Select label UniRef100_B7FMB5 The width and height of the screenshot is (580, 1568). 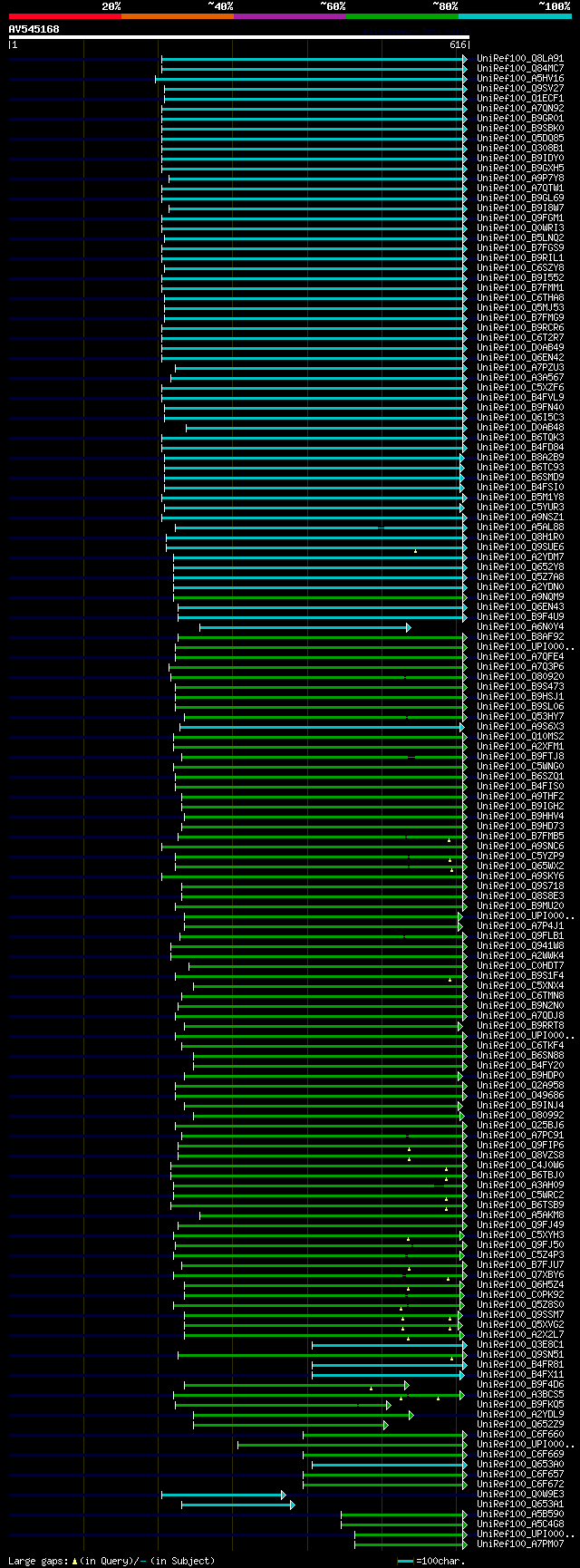[520, 836]
